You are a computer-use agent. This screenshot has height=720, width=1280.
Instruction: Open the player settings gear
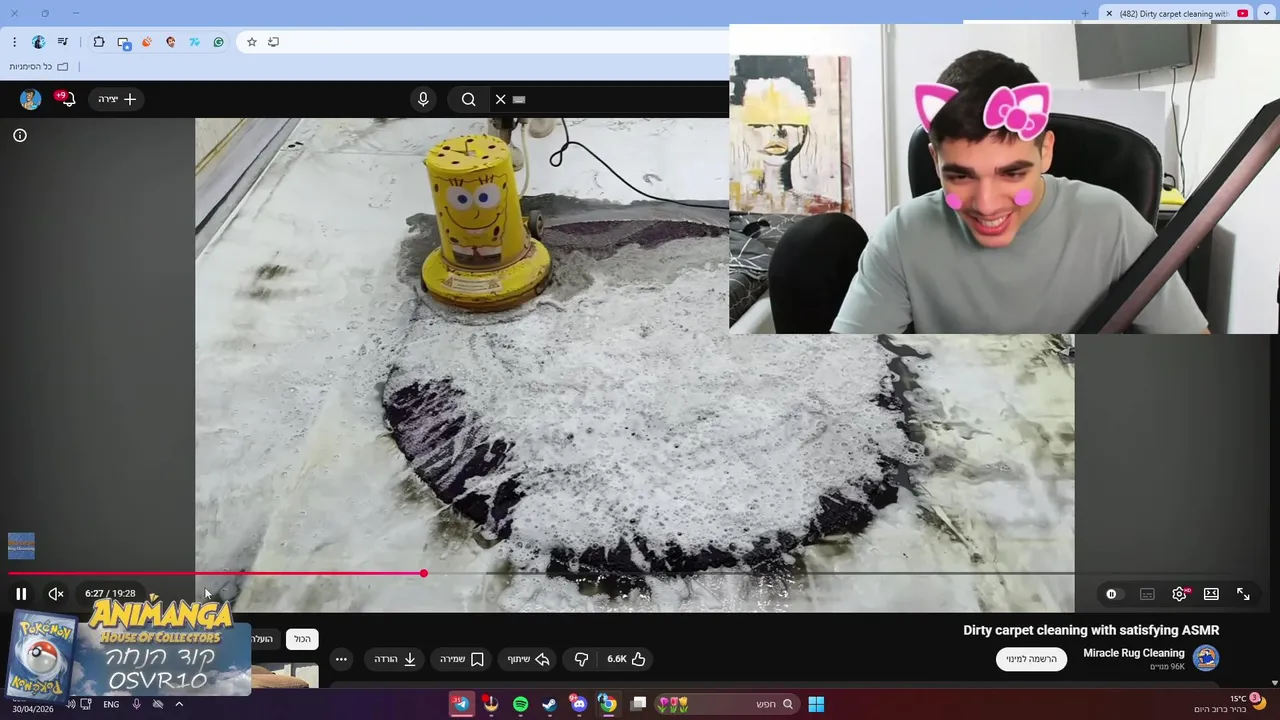click(x=1180, y=594)
